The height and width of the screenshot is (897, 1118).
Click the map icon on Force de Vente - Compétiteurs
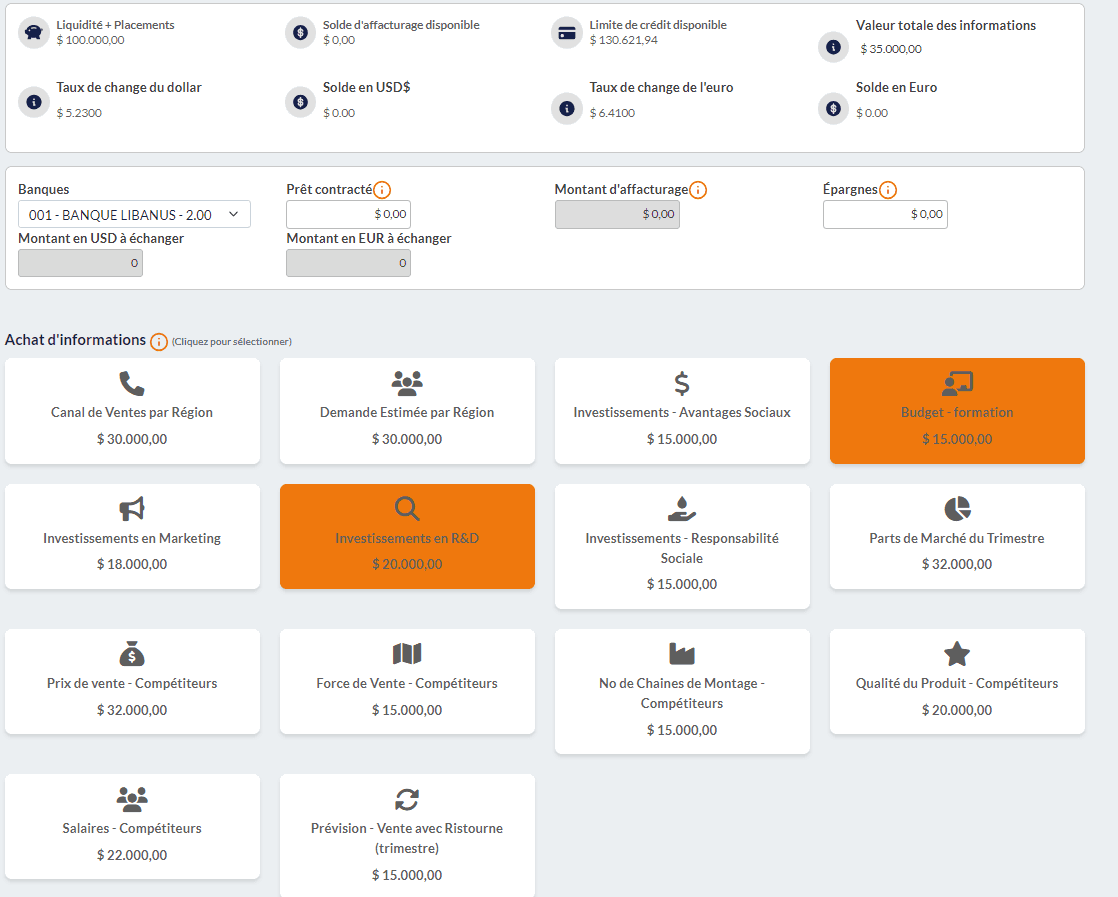click(x=407, y=652)
